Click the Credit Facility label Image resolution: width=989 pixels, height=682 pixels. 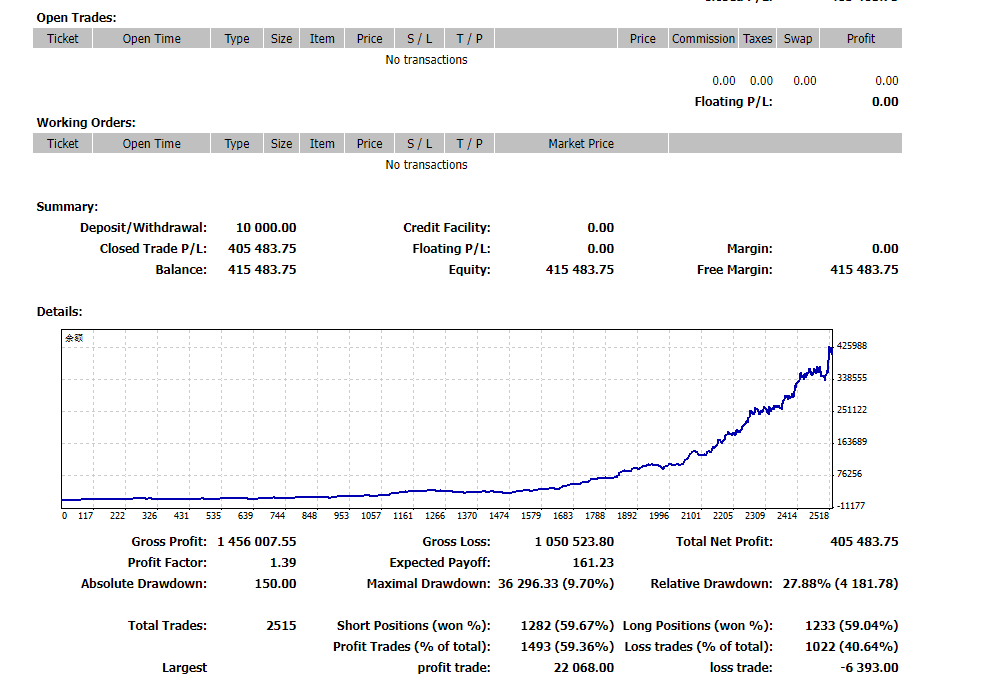click(x=447, y=227)
